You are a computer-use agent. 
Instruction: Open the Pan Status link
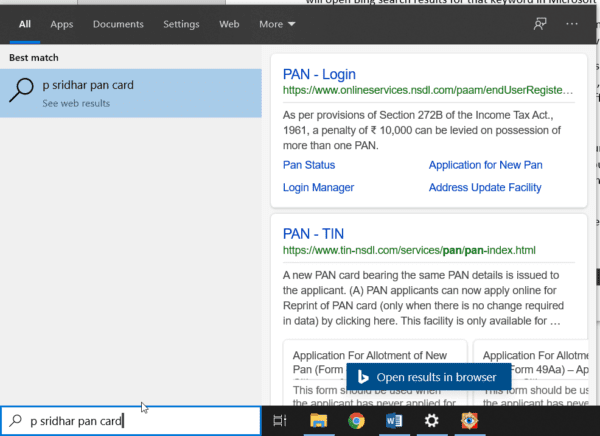point(309,165)
